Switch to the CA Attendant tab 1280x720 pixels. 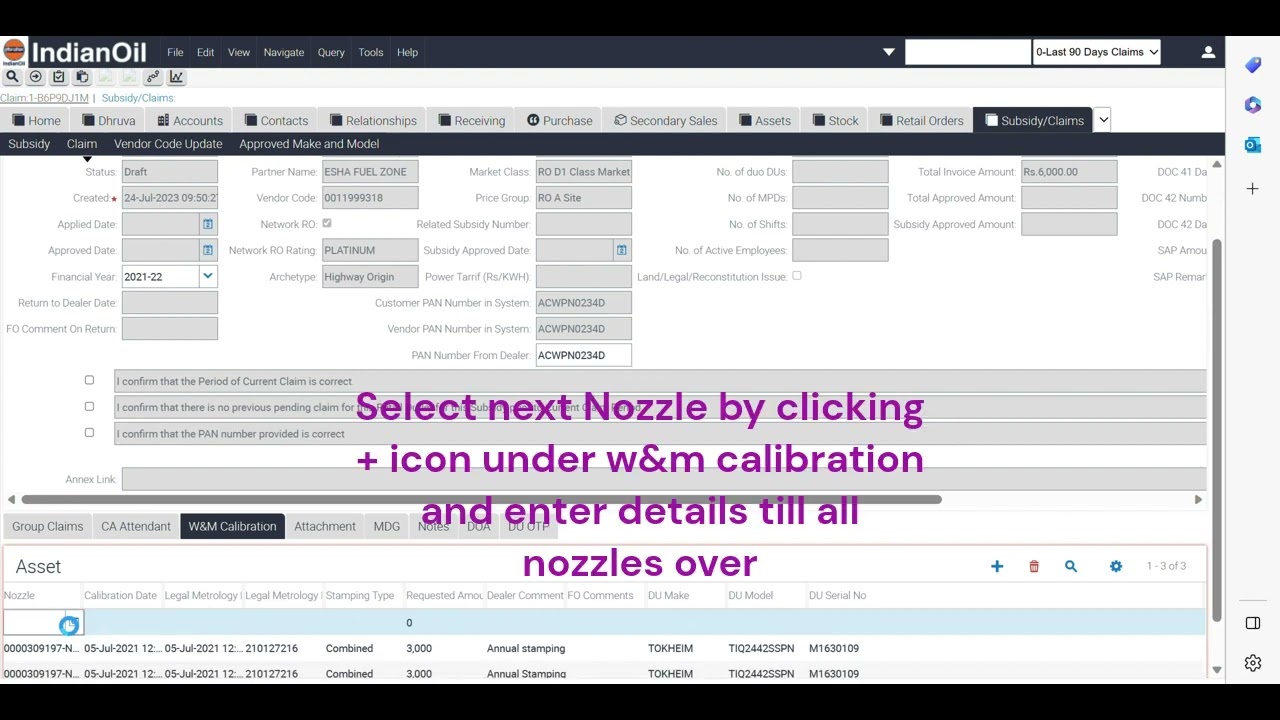(x=136, y=526)
